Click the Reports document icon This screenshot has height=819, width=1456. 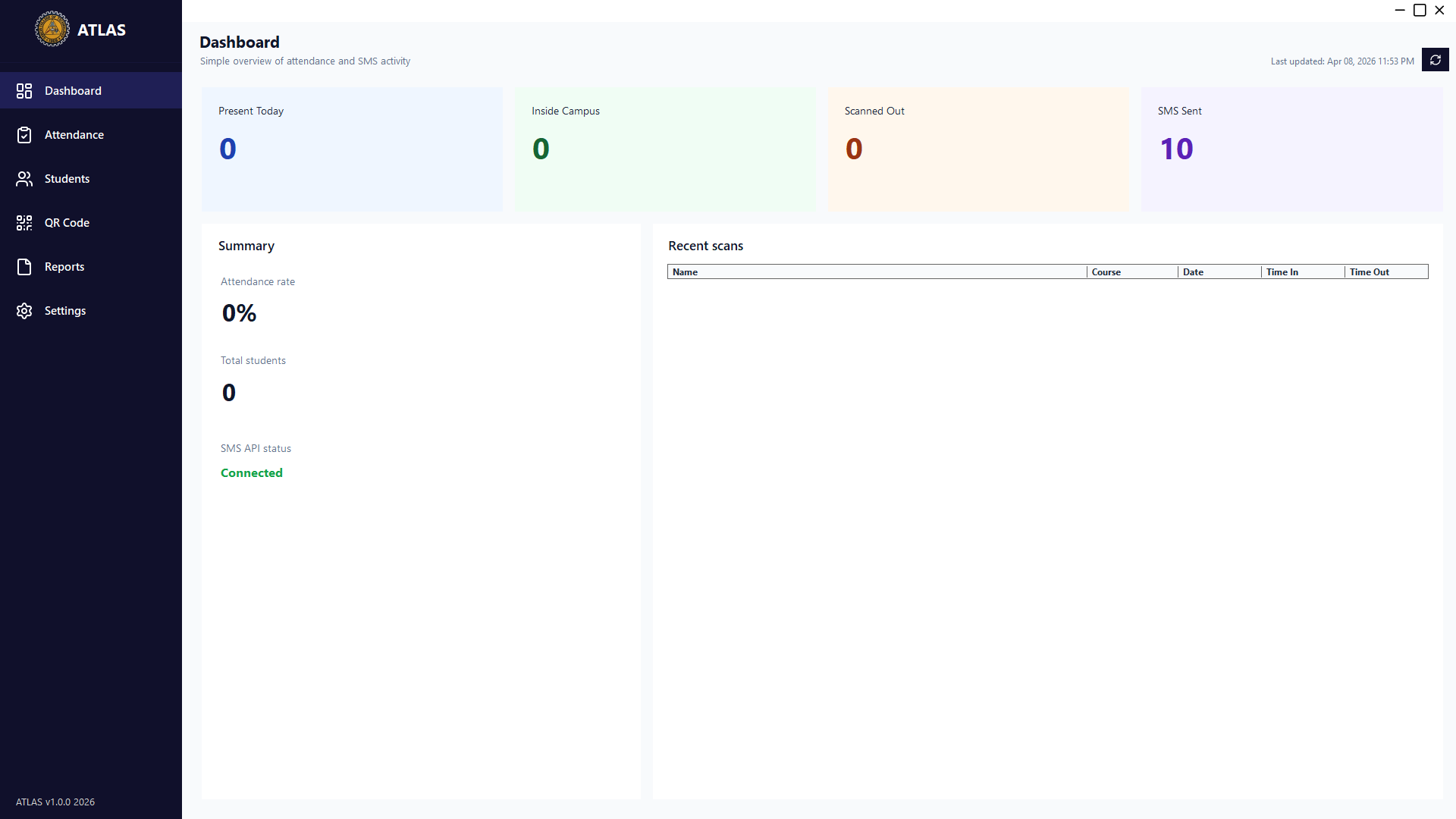click(24, 267)
